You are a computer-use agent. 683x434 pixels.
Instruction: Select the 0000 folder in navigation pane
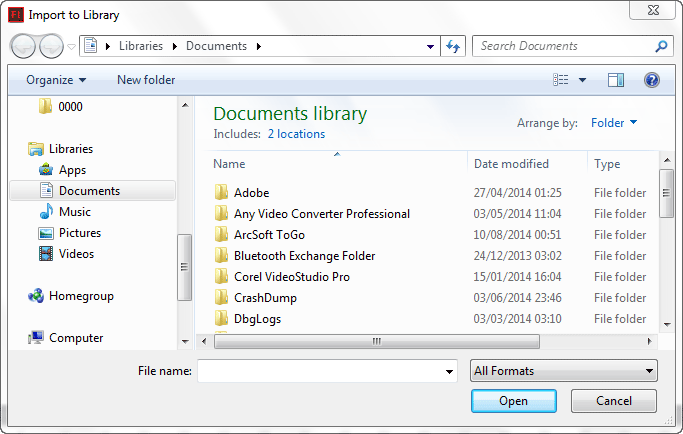61,107
